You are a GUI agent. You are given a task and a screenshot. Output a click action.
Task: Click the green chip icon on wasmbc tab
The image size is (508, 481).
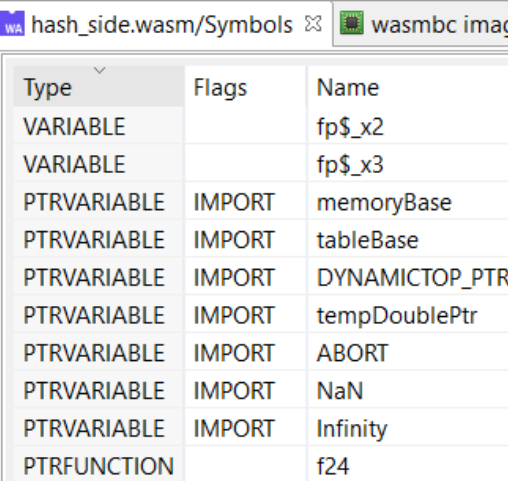[351, 23]
